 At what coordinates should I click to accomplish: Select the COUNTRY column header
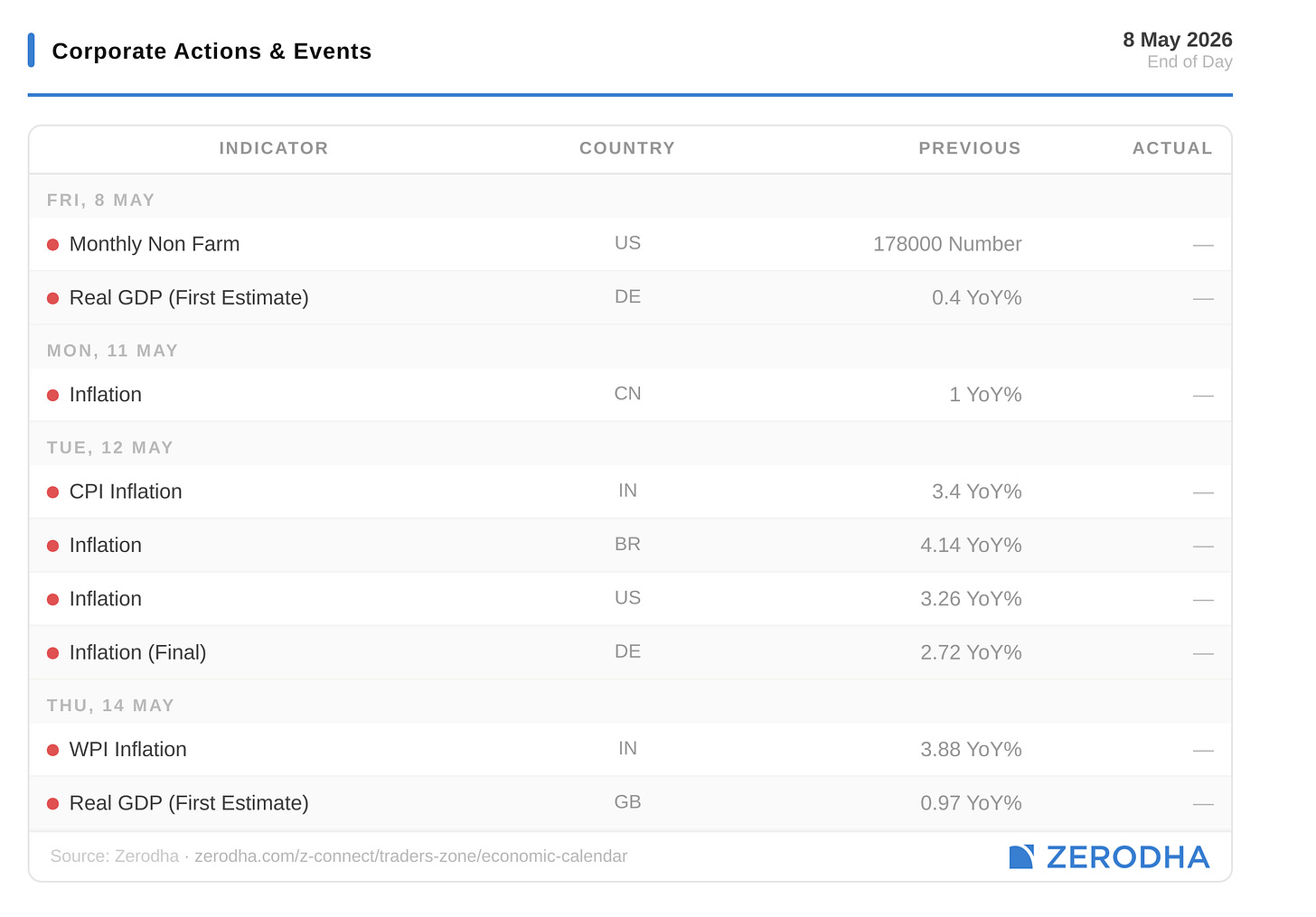[627, 148]
